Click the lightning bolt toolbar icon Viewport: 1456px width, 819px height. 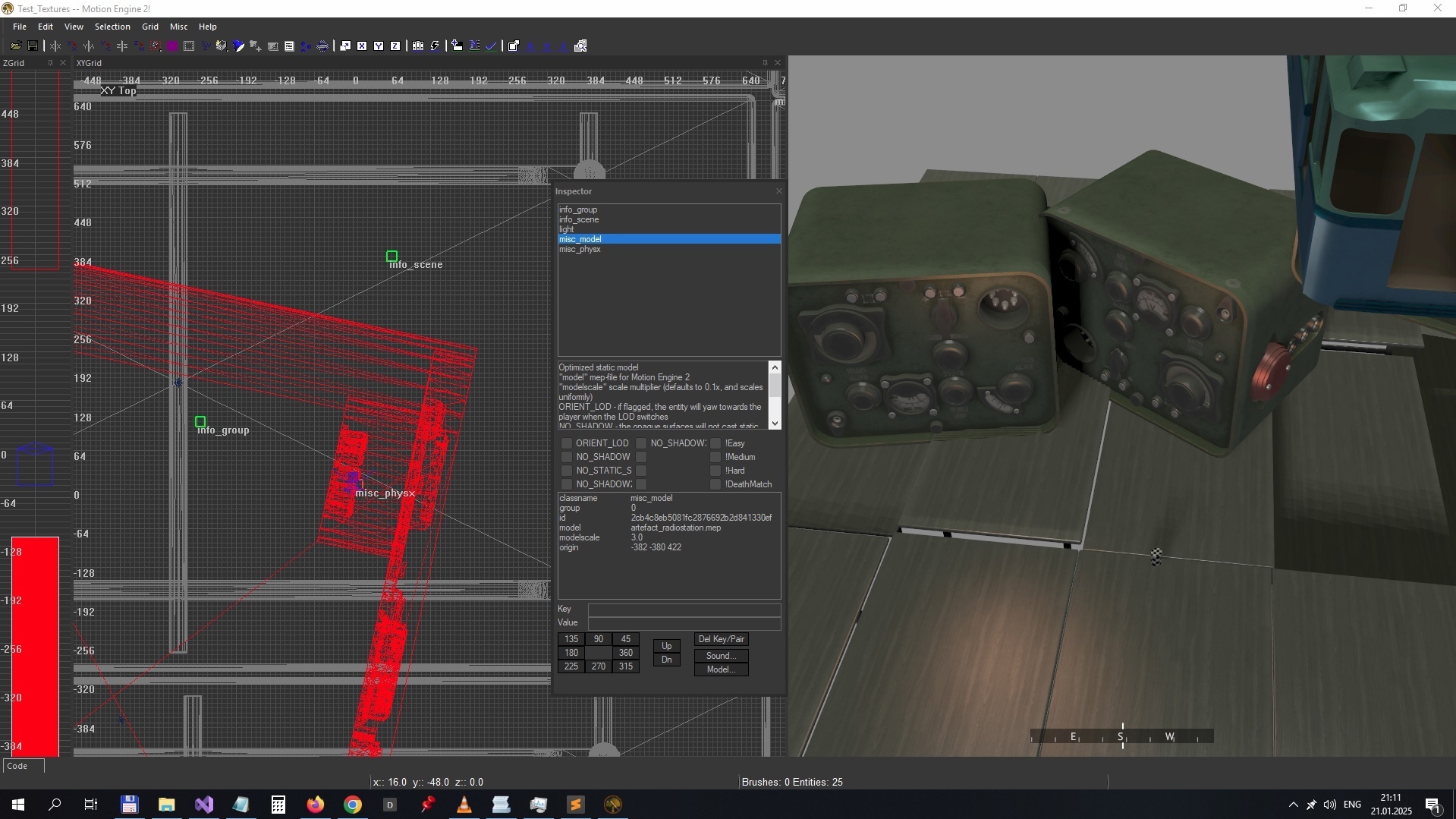coord(435,46)
